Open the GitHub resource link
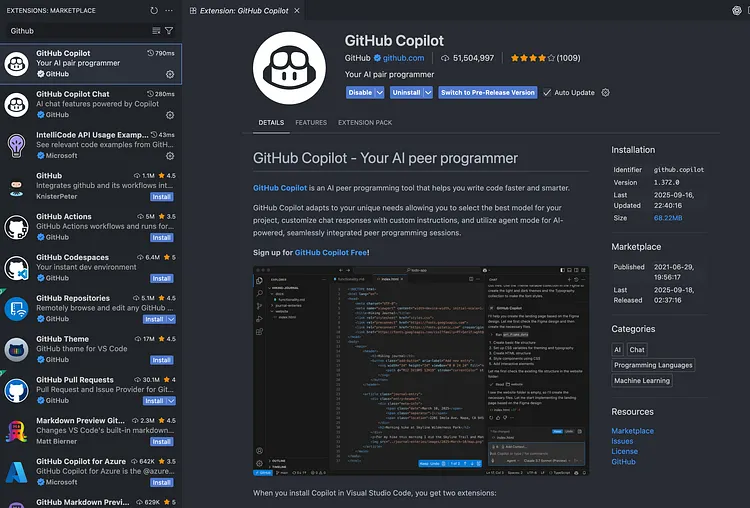The height and width of the screenshot is (508, 750). click(624, 462)
